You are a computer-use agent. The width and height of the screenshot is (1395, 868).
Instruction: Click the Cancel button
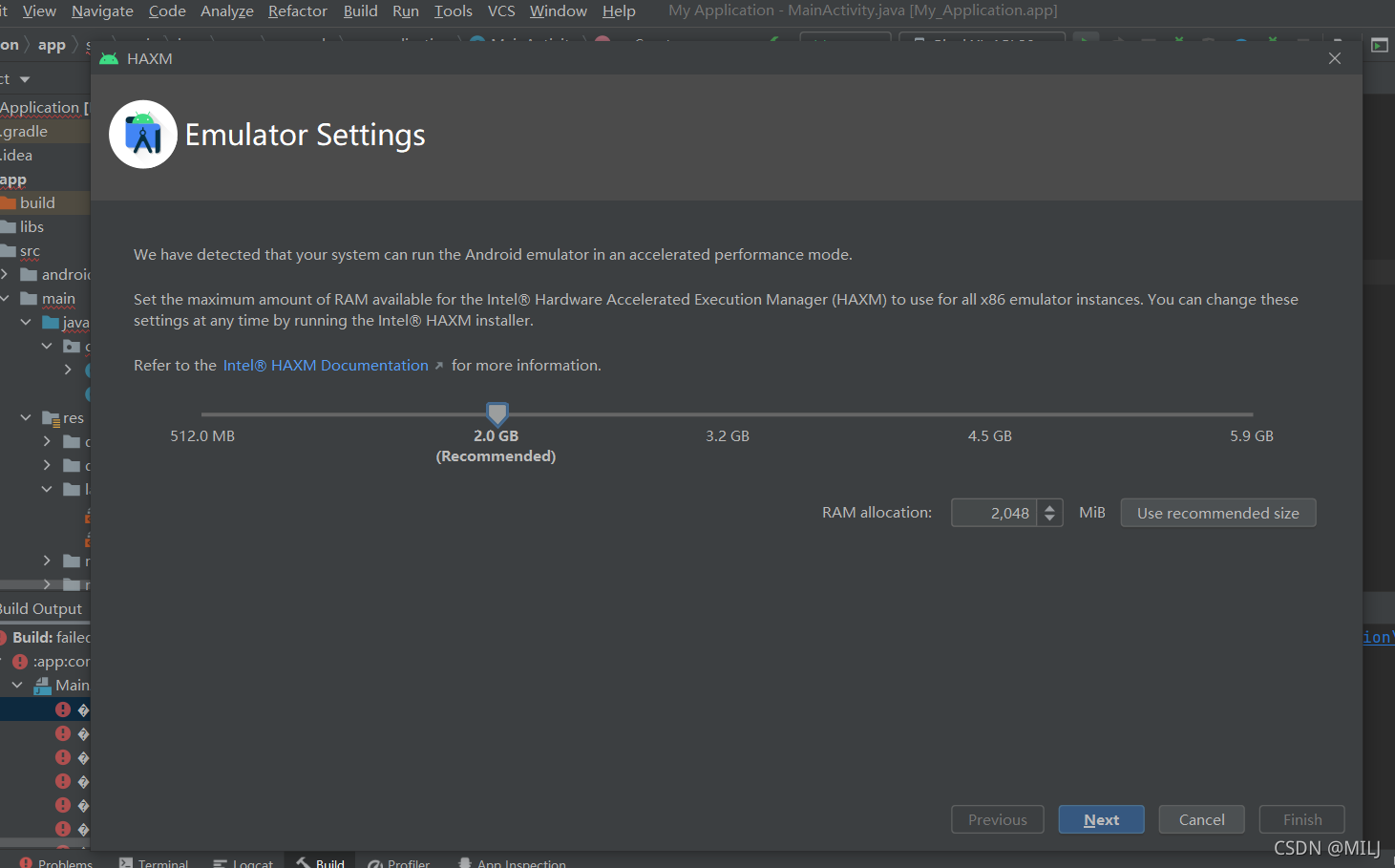click(x=1201, y=819)
